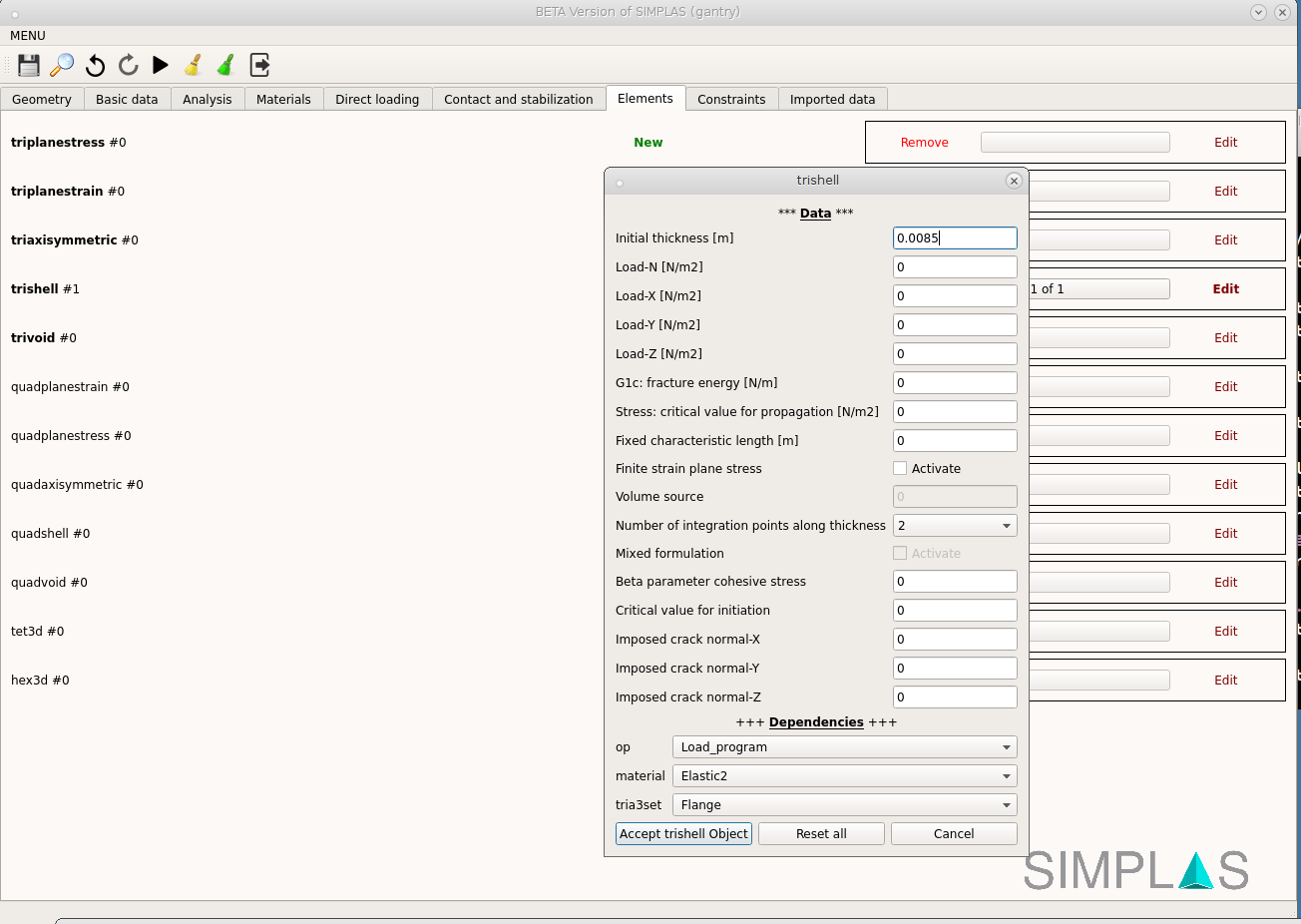Expand the tria3set Flange dropdown
Screen dimensions: 1301x924
(844, 805)
